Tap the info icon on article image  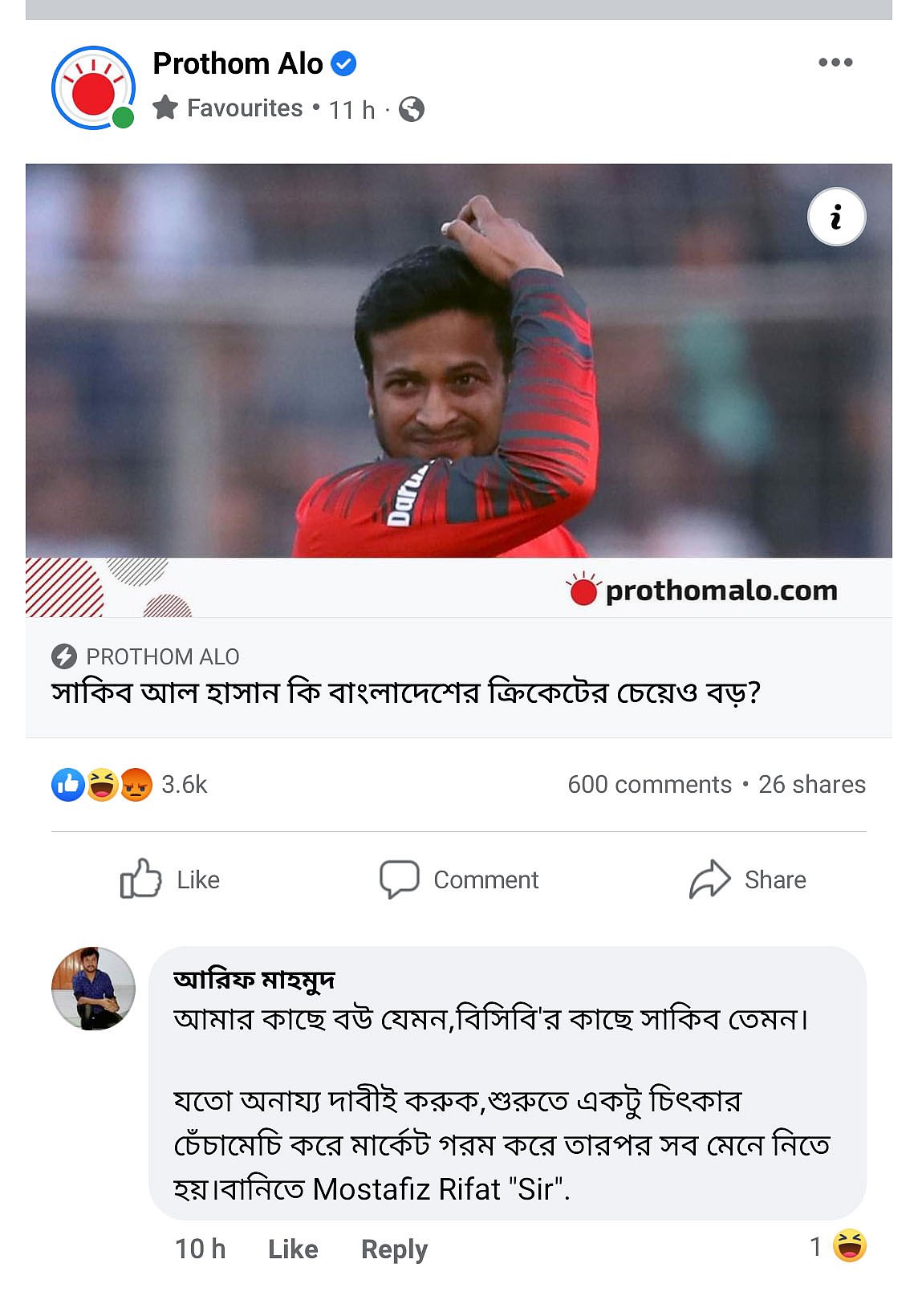(x=836, y=217)
